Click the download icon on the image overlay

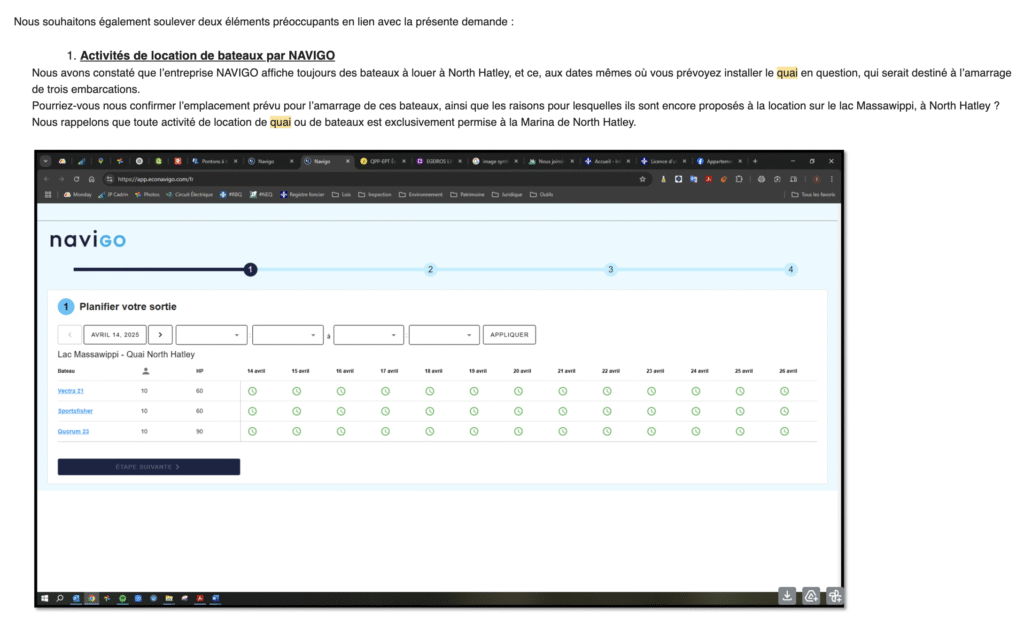coord(787,595)
